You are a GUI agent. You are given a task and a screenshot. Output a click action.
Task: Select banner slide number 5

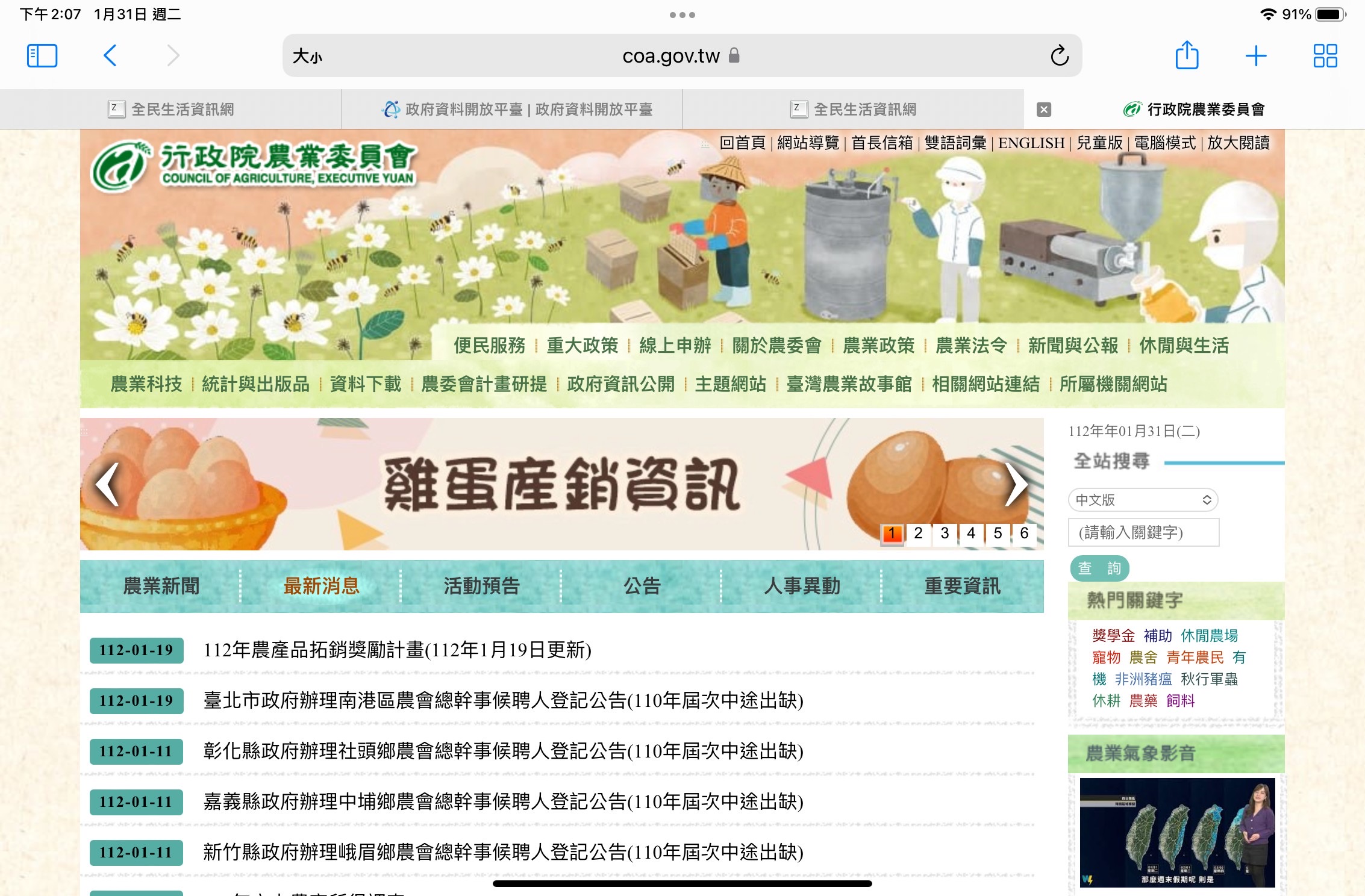coord(998,534)
